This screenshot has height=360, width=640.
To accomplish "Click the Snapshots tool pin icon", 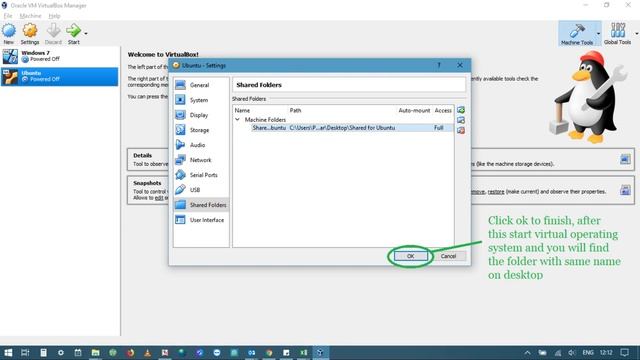I will [625, 190].
